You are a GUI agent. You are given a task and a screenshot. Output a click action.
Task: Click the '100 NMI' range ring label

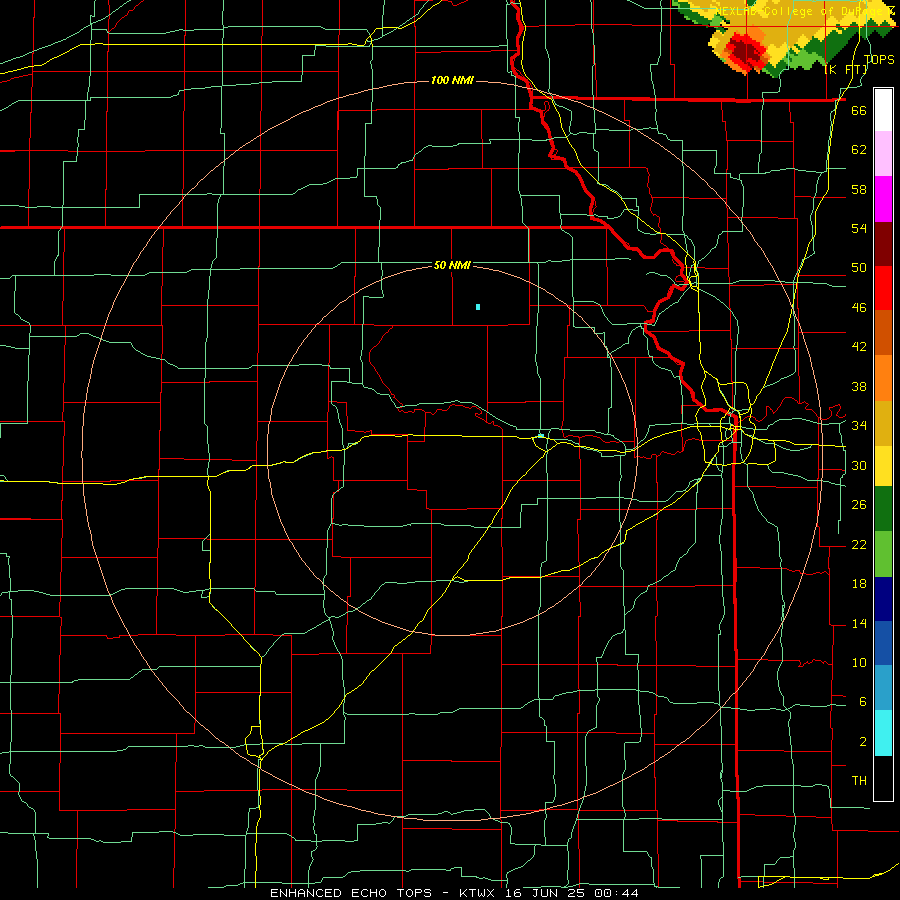tap(452, 80)
